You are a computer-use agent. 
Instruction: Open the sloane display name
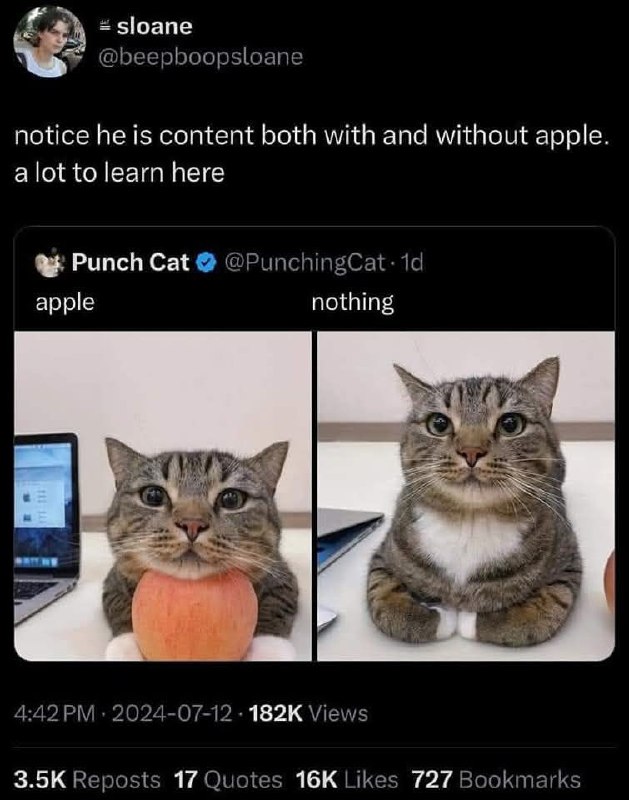pyautogui.click(x=155, y=26)
